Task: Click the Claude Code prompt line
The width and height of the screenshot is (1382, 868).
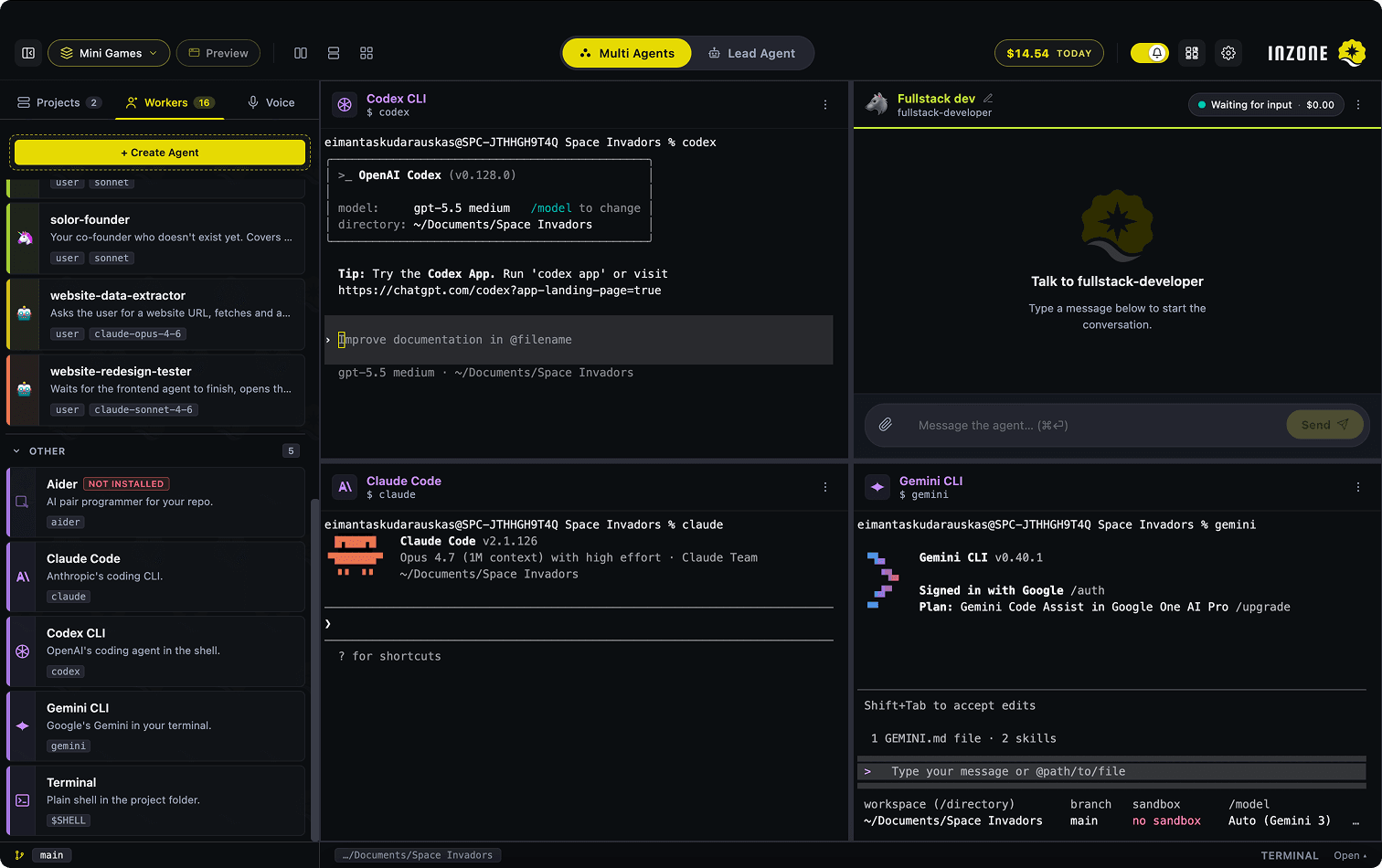Action: pyautogui.click(x=579, y=624)
